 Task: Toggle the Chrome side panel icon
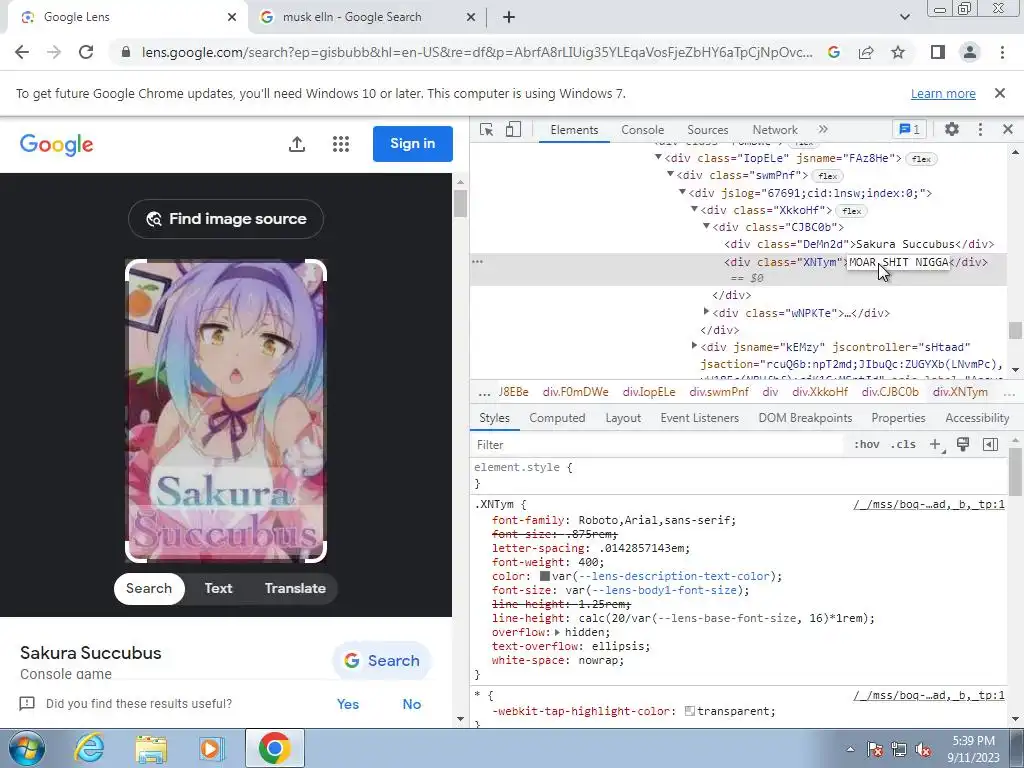pyautogui.click(x=938, y=52)
